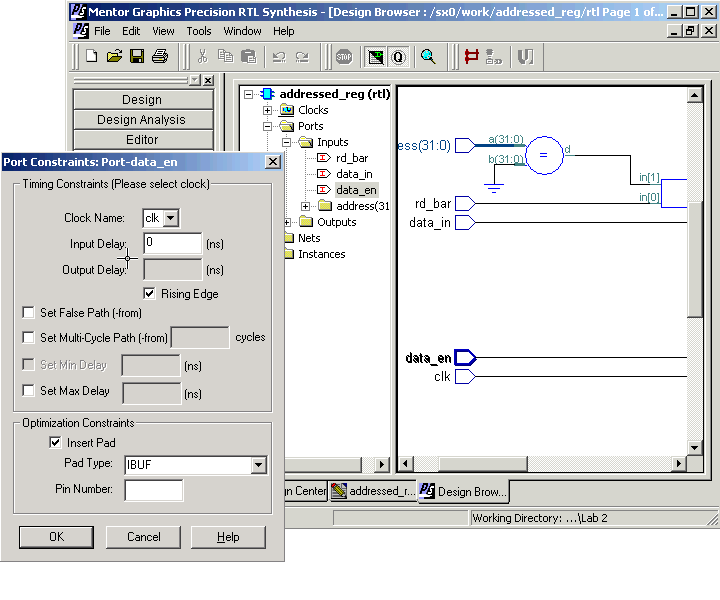Cancel the Port Constraints dialog
Screen dimensions: 720x600
point(143,537)
